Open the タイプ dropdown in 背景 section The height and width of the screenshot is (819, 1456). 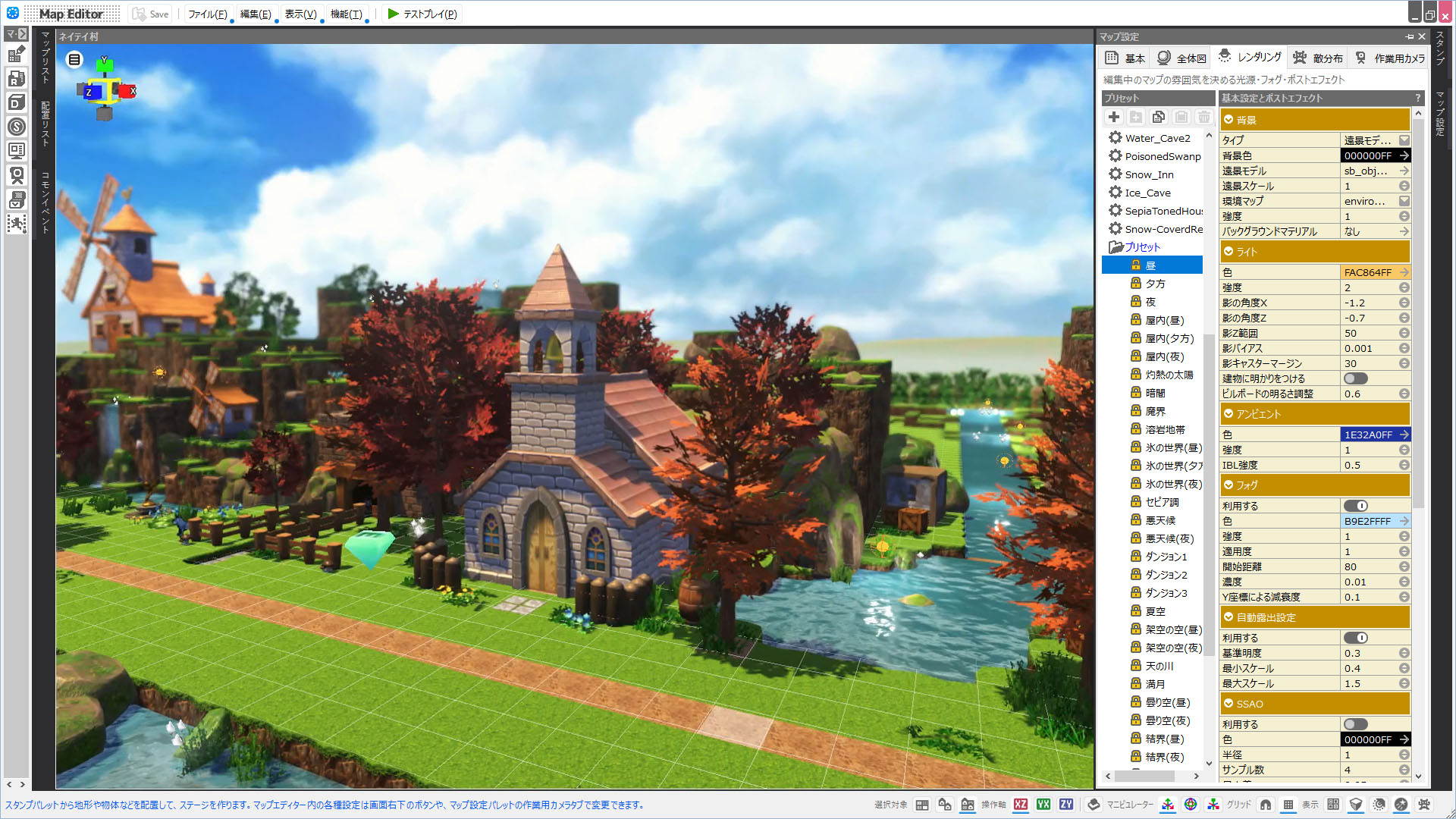coord(1404,140)
